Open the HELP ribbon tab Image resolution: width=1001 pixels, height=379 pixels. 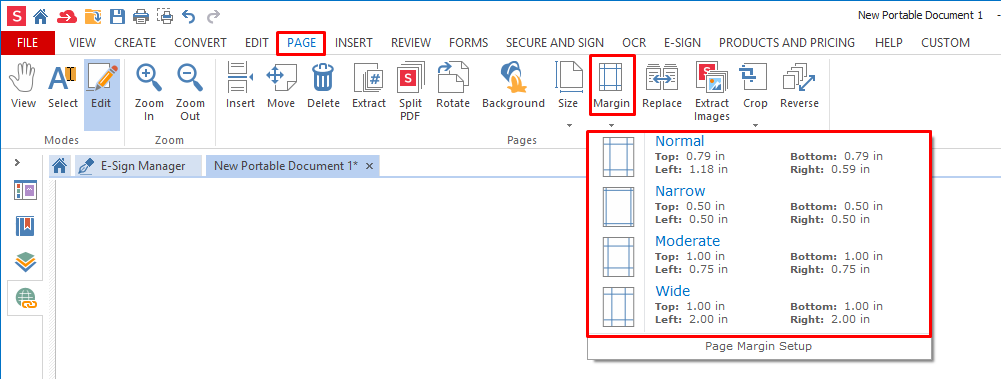pos(889,43)
